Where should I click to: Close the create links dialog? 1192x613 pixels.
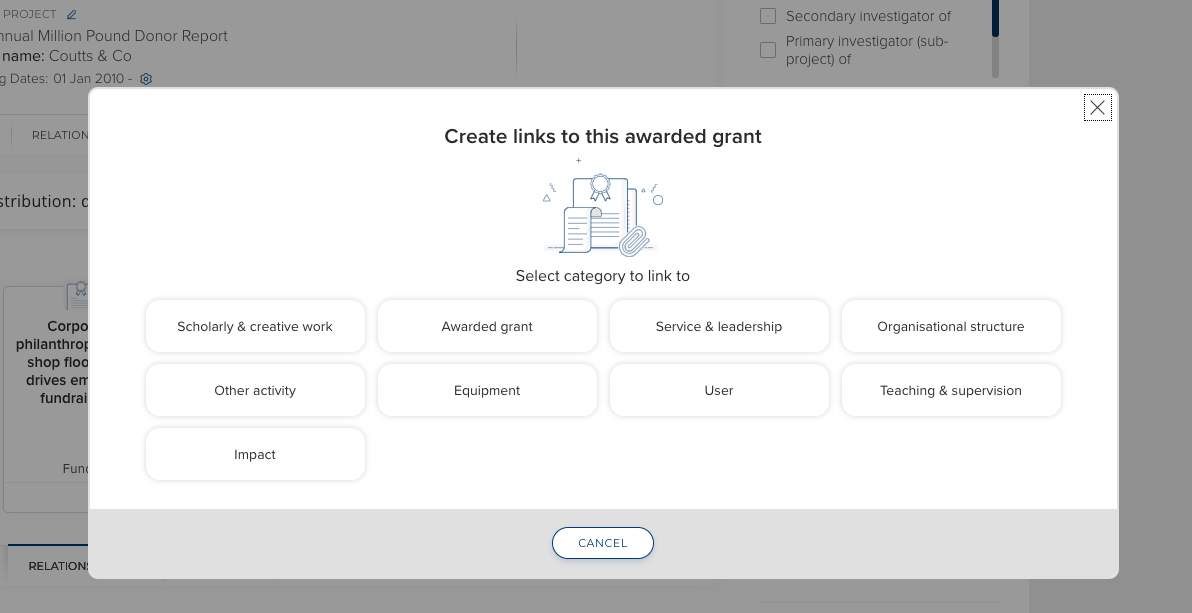point(1097,108)
